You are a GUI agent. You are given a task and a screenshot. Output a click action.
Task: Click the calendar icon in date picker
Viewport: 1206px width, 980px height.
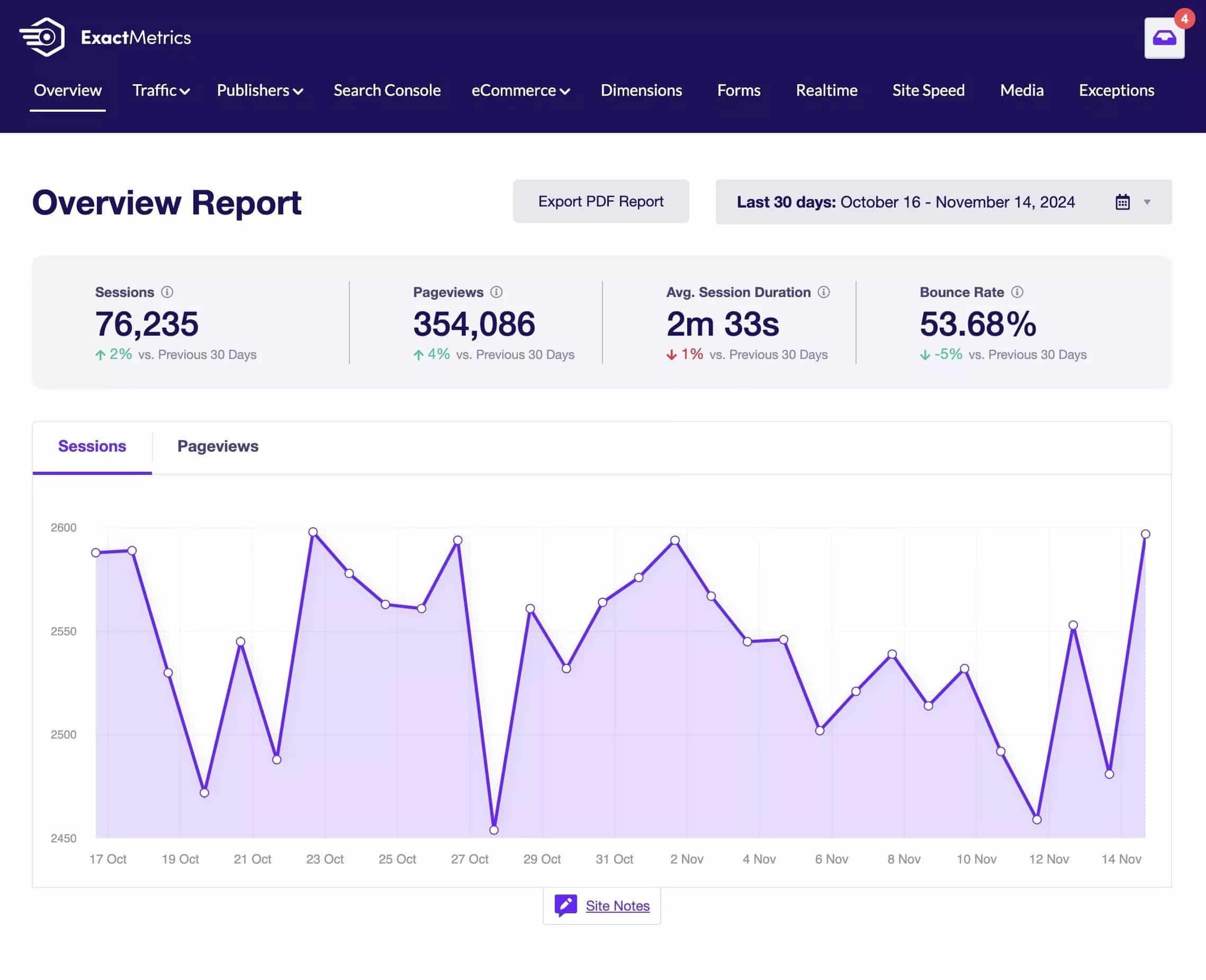[1122, 202]
